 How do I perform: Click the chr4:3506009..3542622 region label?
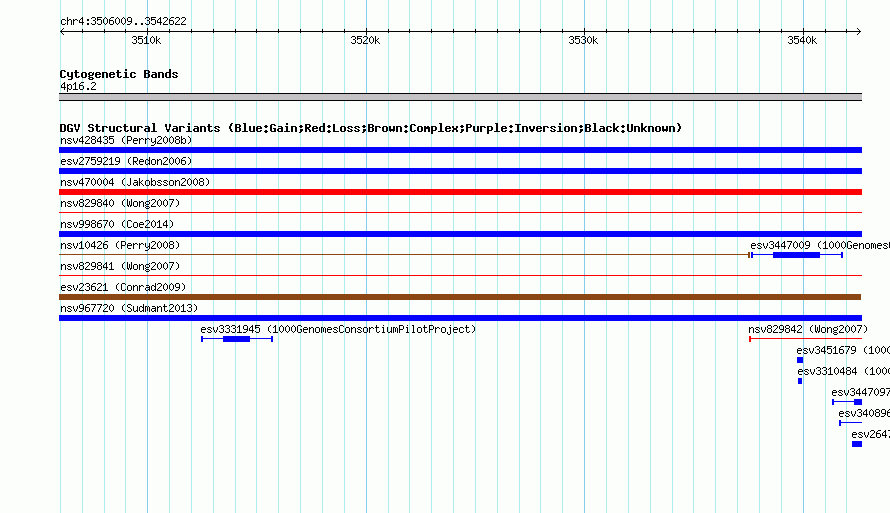(123, 21)
